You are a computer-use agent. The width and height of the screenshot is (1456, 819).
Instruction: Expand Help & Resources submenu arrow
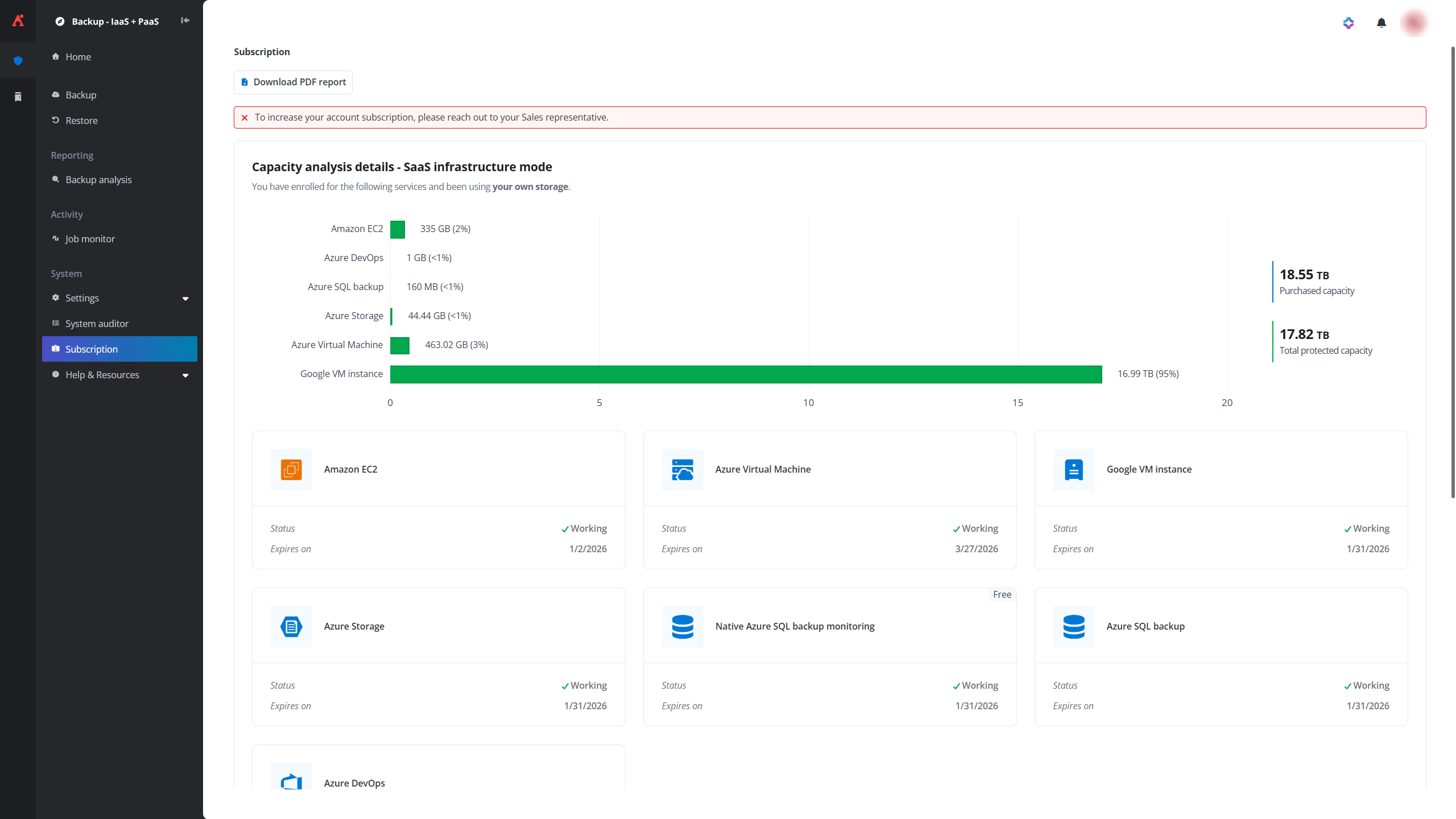point(185,375)
